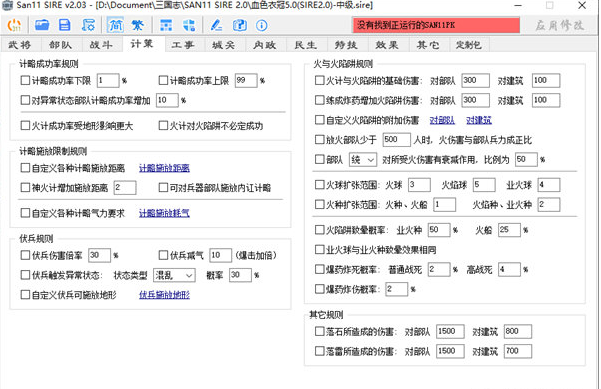Switch to Traditional Chinese 繁 icon
601x389 pixels.
click(138, 25)
